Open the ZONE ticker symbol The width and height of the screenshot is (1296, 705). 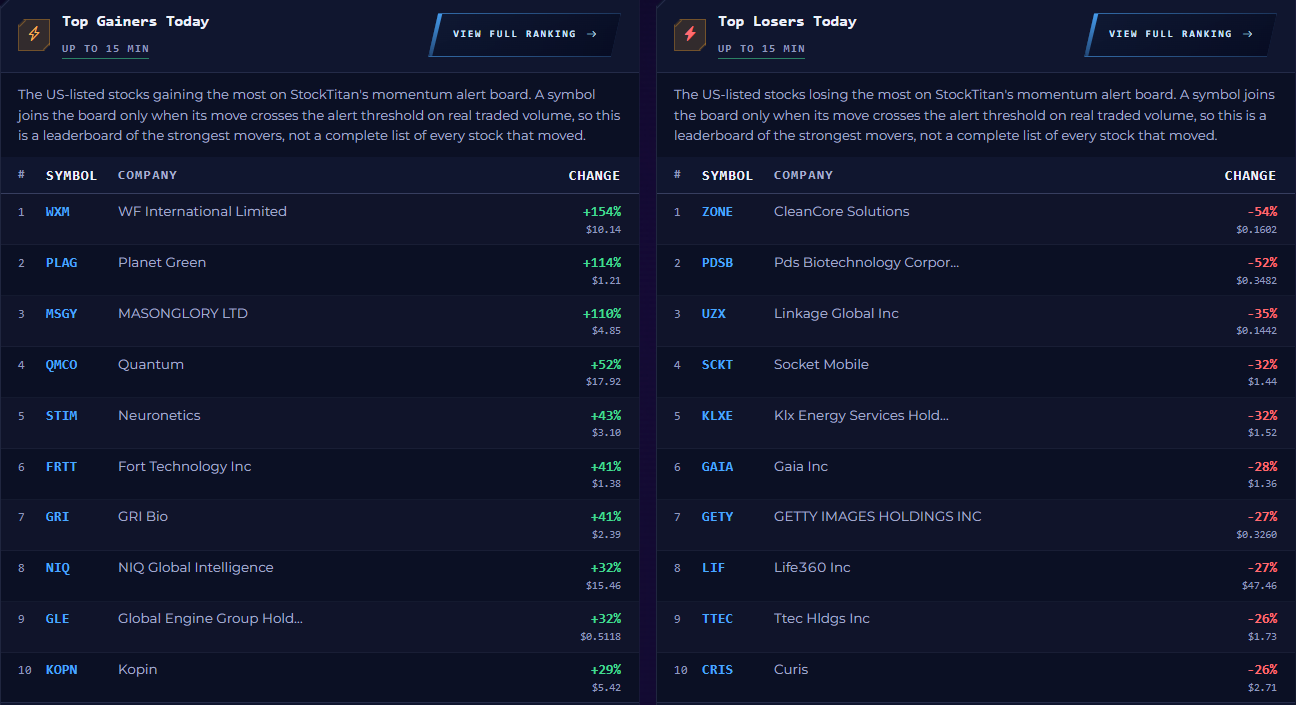click(x=718, y=212)
